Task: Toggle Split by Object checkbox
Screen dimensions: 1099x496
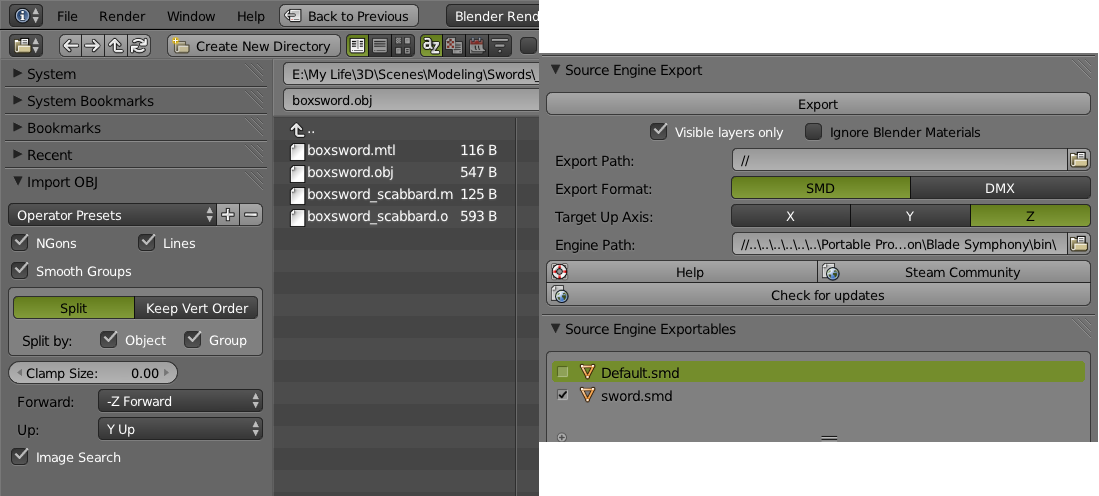Action: [109, 339]
